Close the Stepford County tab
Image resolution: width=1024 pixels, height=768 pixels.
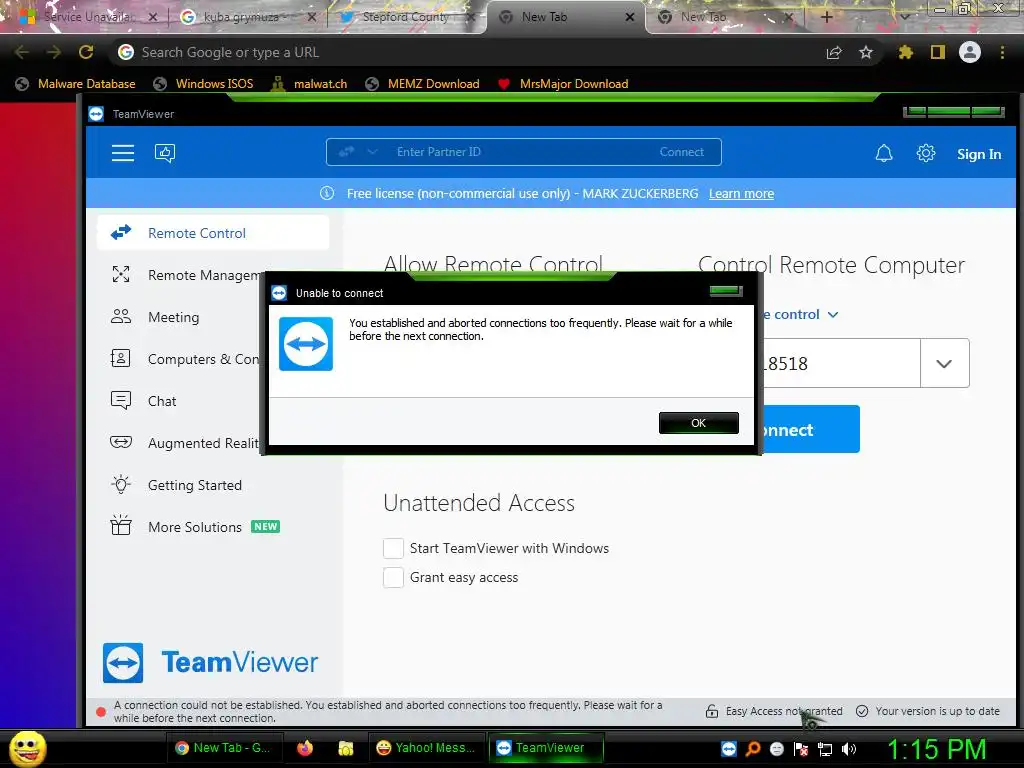[470, 17]
